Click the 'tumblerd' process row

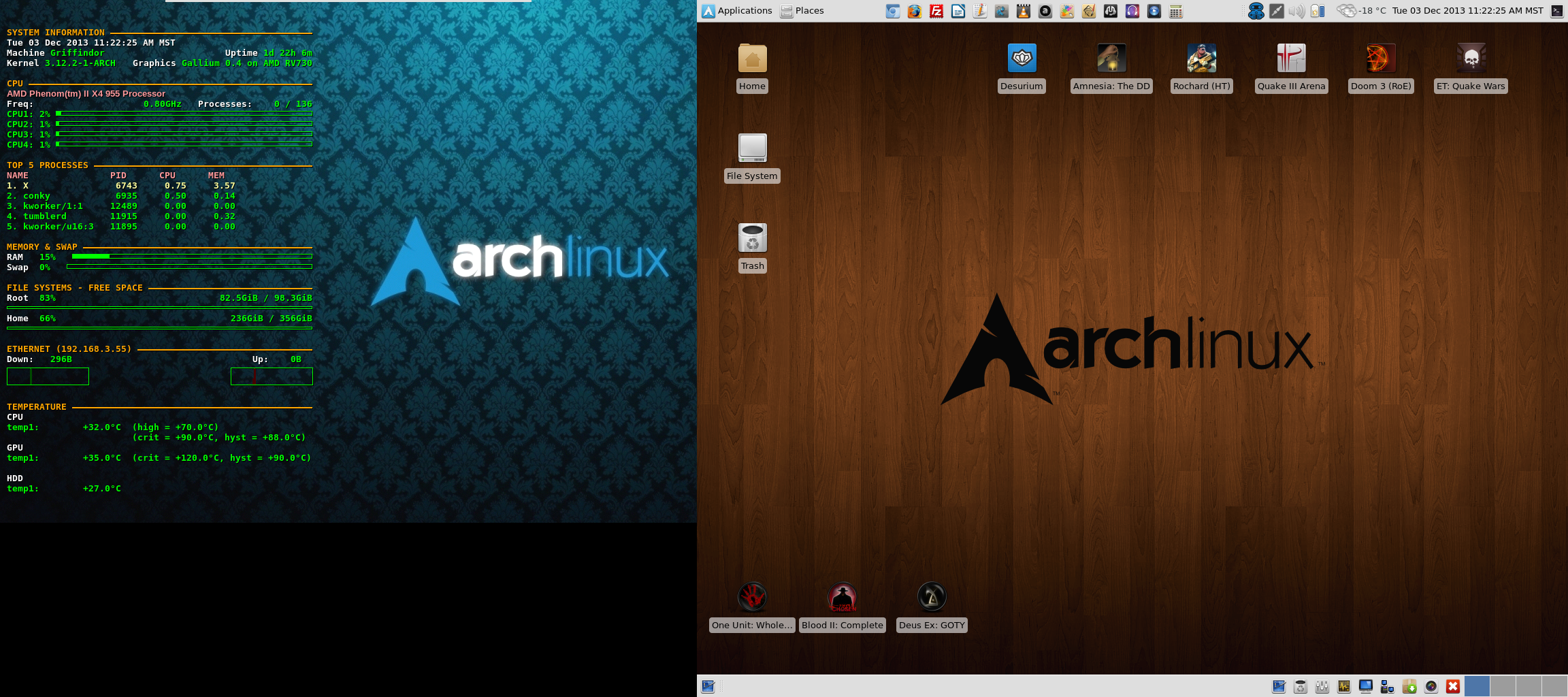[121, 216]
